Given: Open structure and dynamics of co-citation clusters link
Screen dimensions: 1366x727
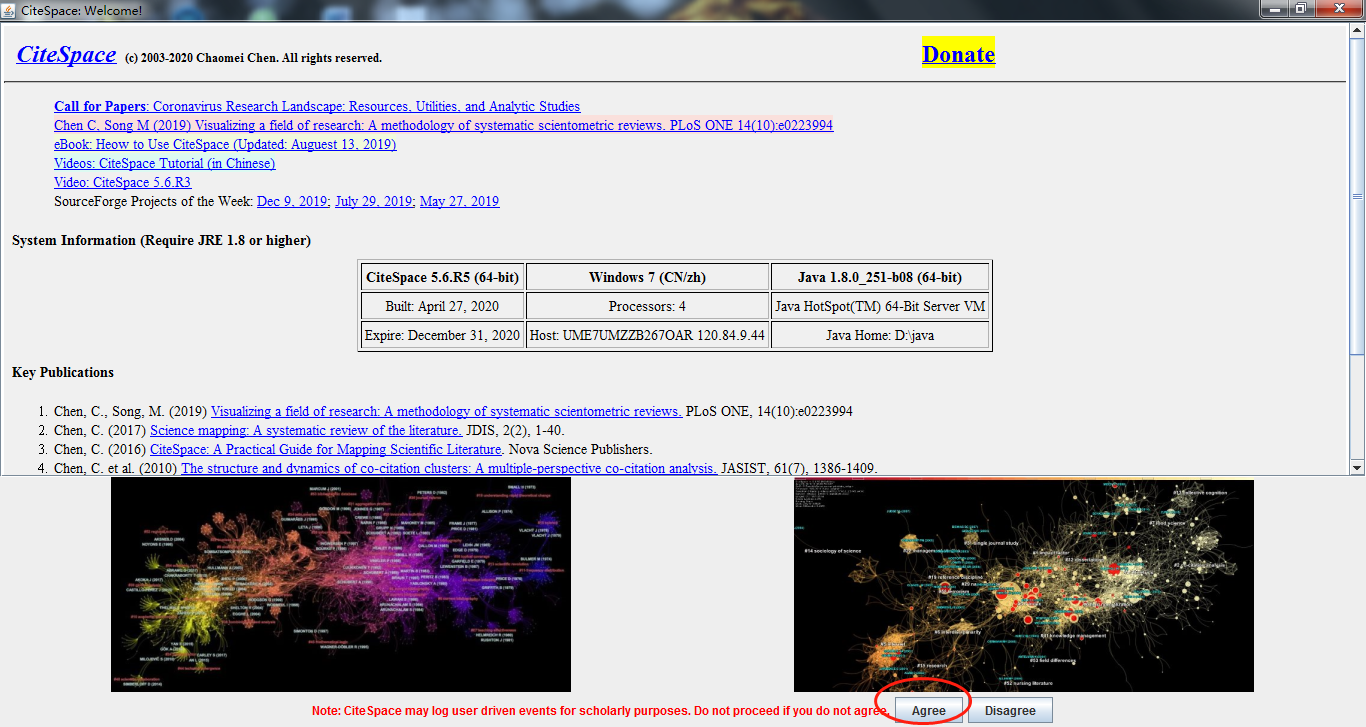Looking at the screenshot, I should [449, 468].
